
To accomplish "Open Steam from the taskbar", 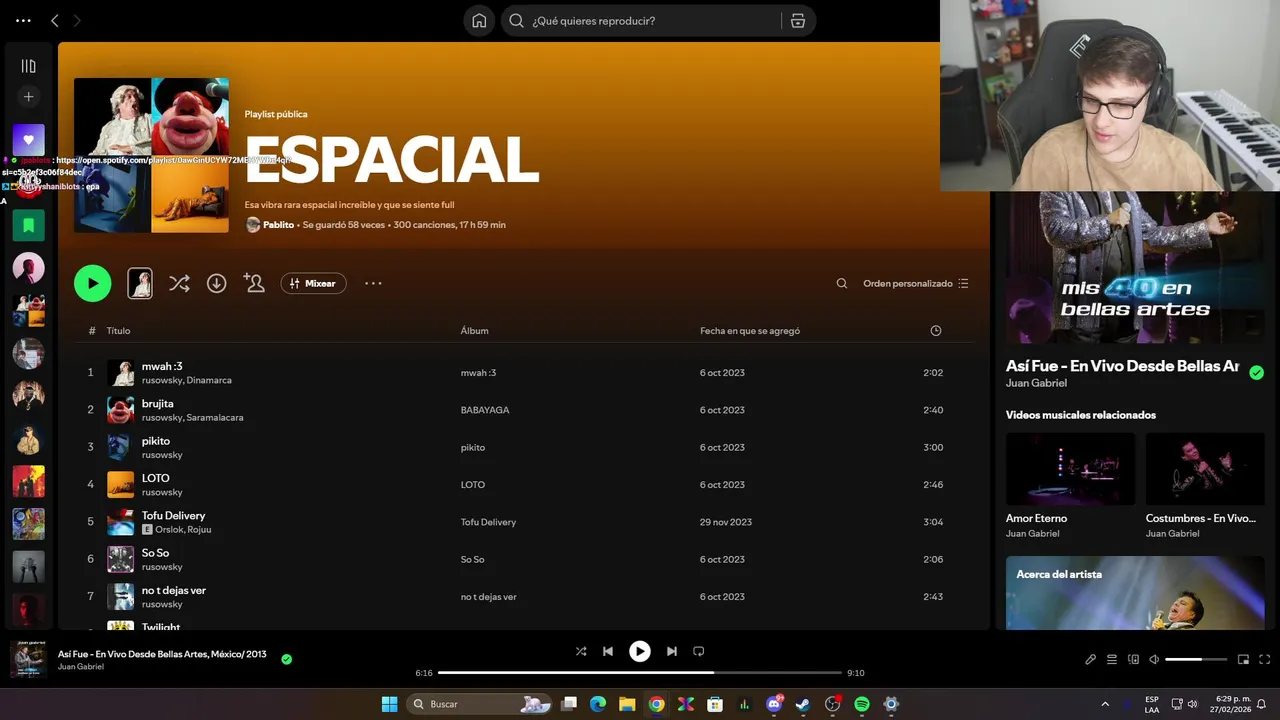I will (x=803, y=704).
